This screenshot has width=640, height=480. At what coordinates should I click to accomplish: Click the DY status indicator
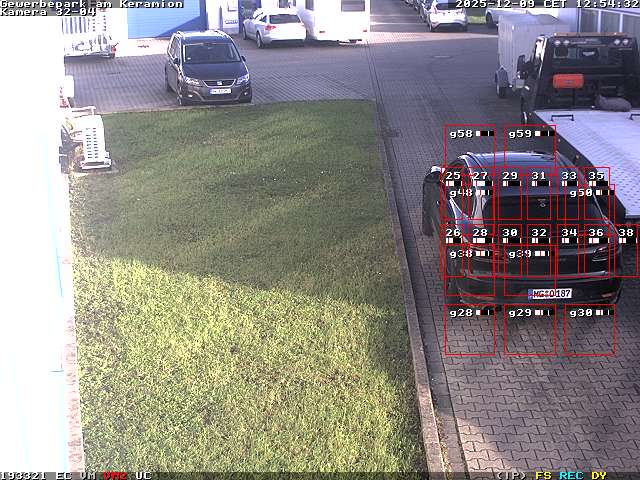(x=598, y=475)
